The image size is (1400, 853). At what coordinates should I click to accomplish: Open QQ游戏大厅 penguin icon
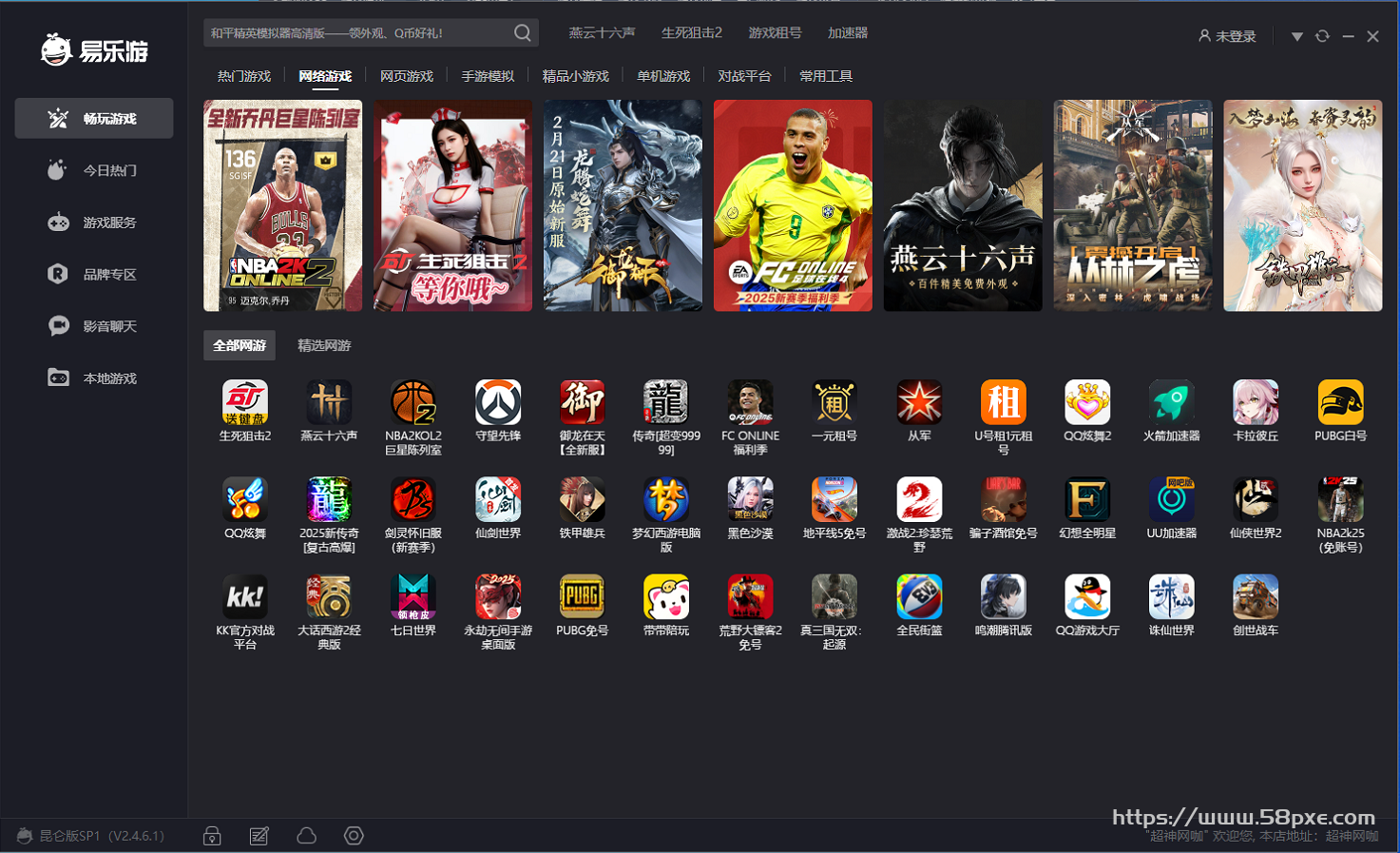(x=1087, y=596)
